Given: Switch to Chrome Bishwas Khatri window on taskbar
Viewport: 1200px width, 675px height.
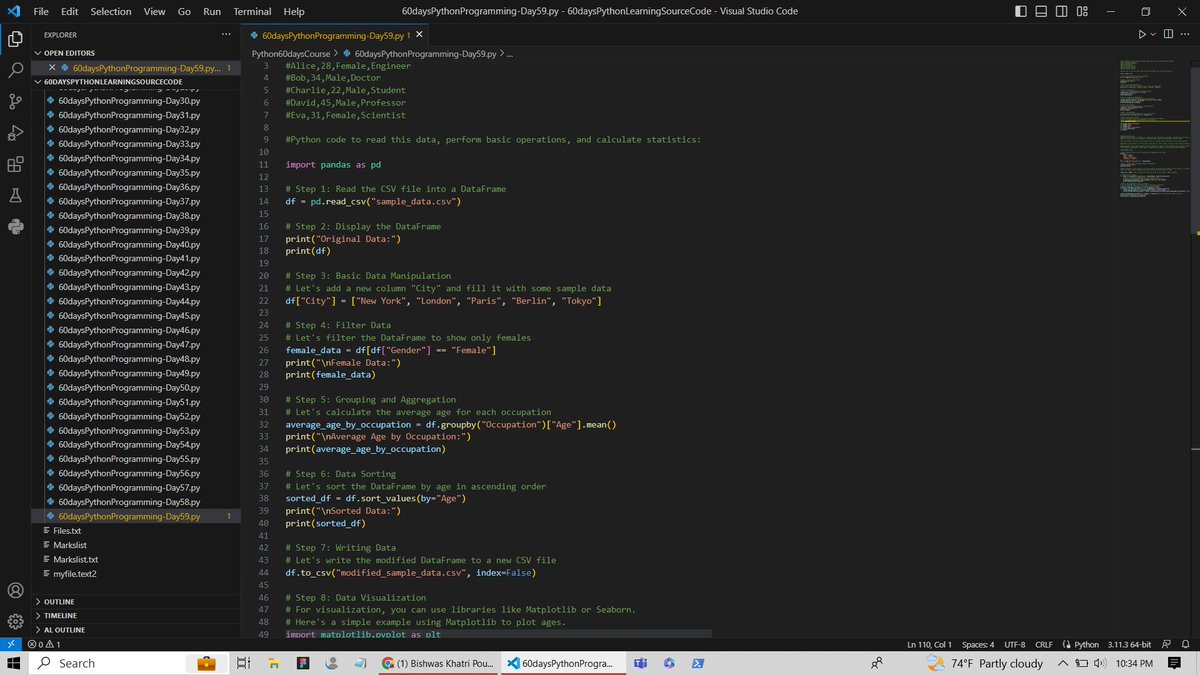Looking at the screenshot, I should (x=436, y=663).
